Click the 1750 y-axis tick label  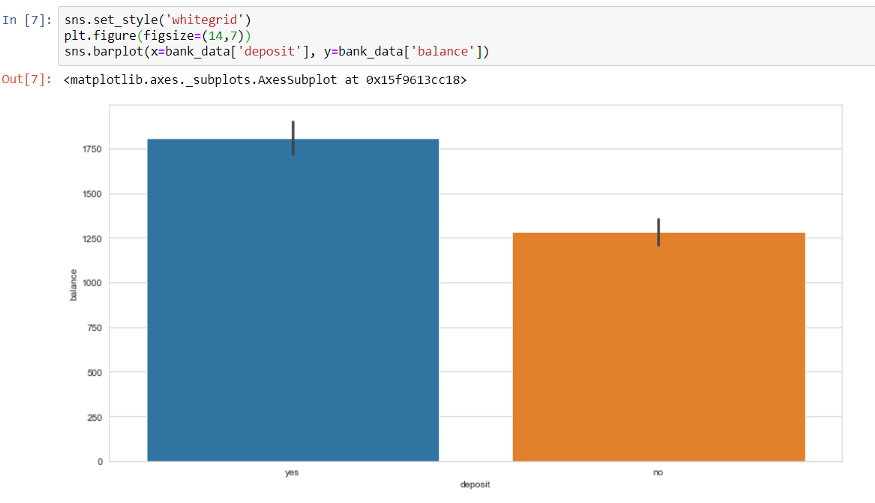(x=92, y=149)
